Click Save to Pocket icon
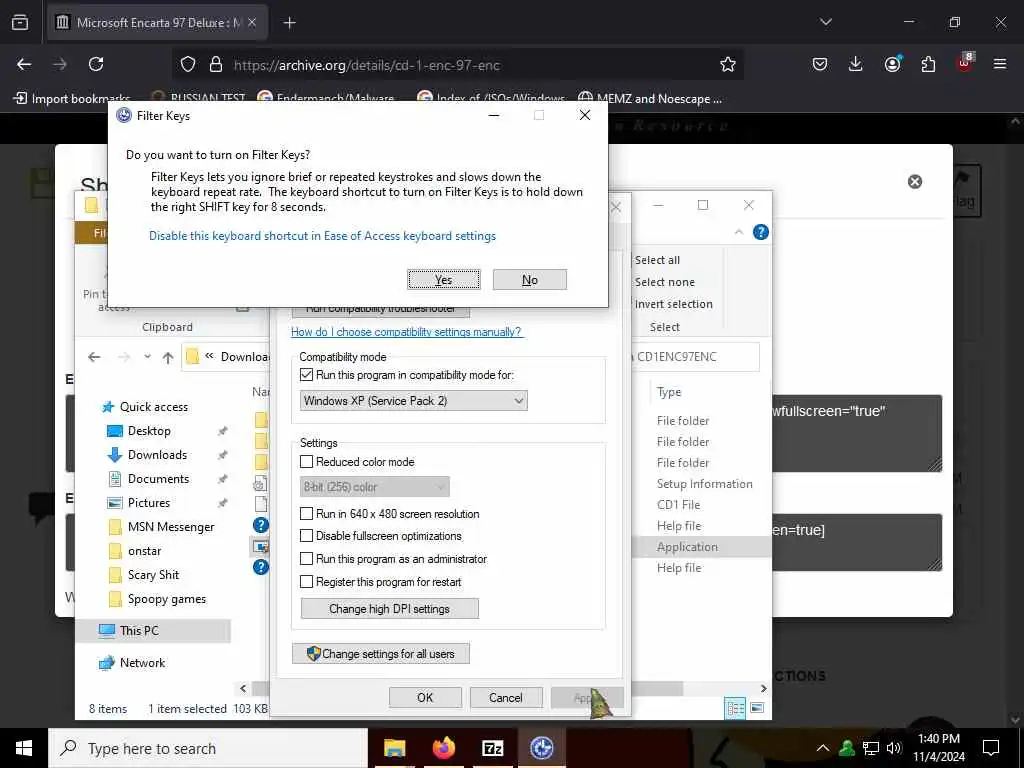1024x768 pixels. coord(820,64)
